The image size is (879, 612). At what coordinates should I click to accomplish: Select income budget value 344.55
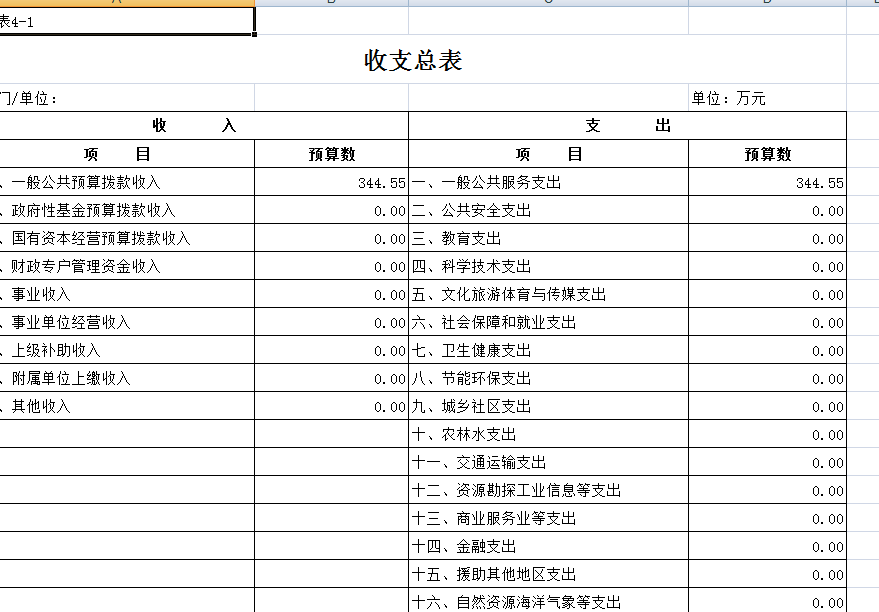[332, 182]
